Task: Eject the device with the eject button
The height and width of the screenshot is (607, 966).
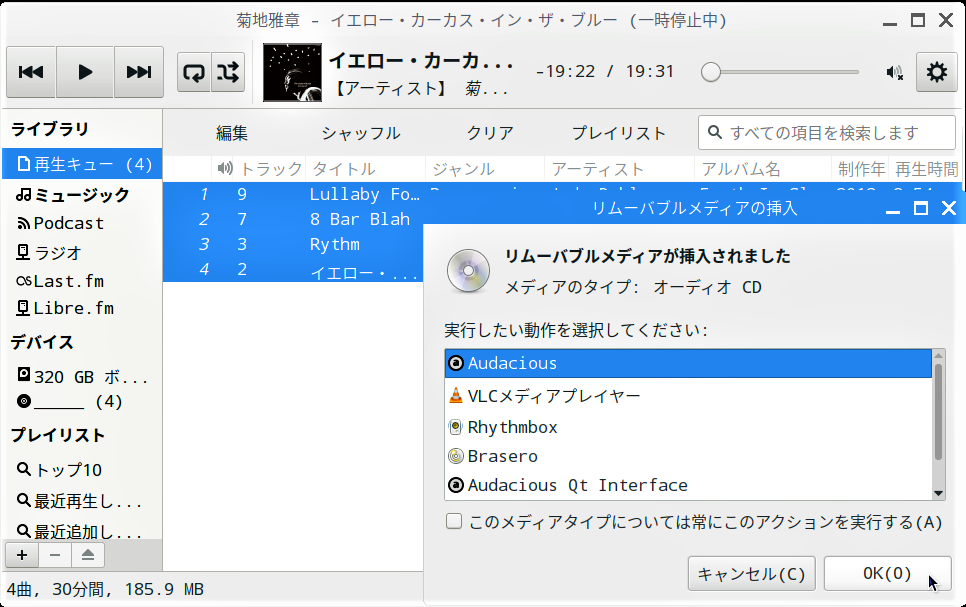Action: (87, 555)
